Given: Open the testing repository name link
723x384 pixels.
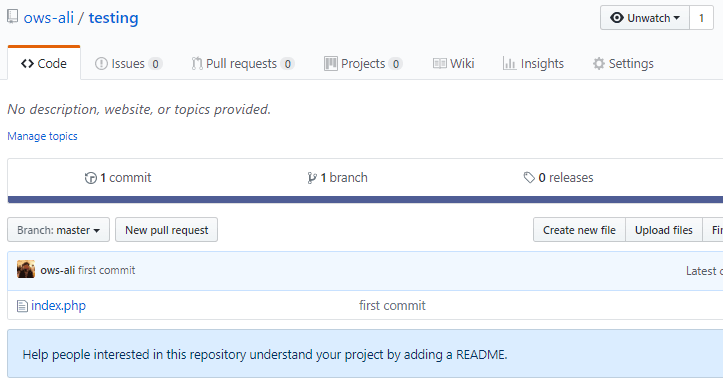Looking at the screenshot, I should pos(113,18).
